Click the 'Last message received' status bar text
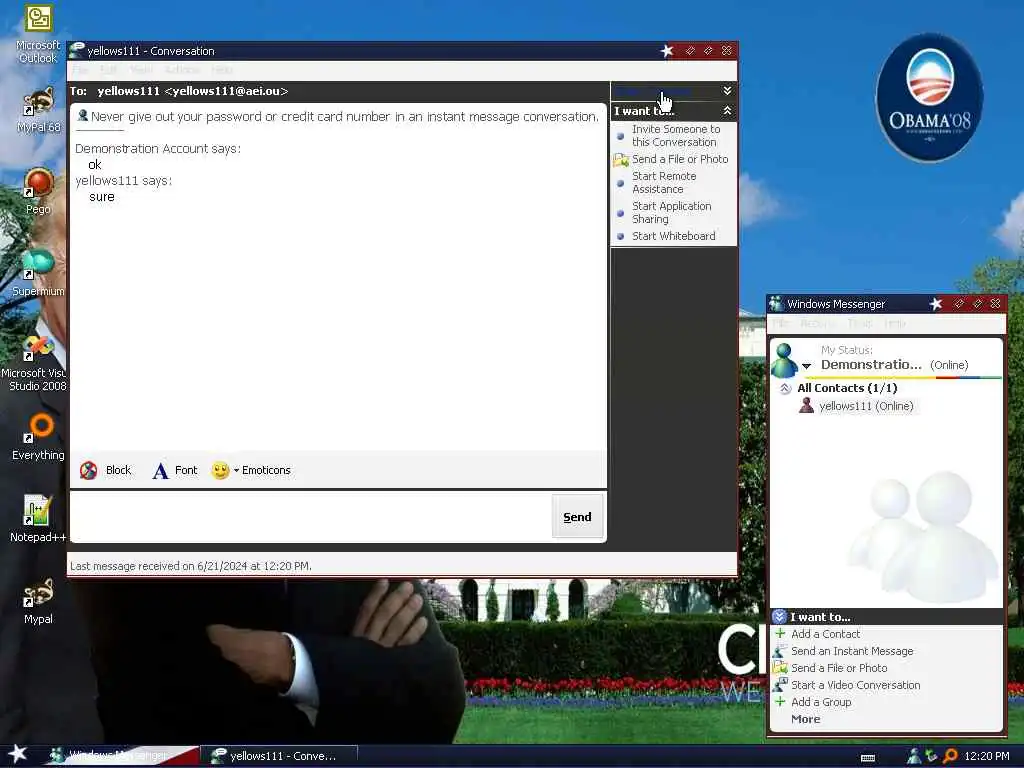This screenshot has width=1024, height=768. (191, 566)
